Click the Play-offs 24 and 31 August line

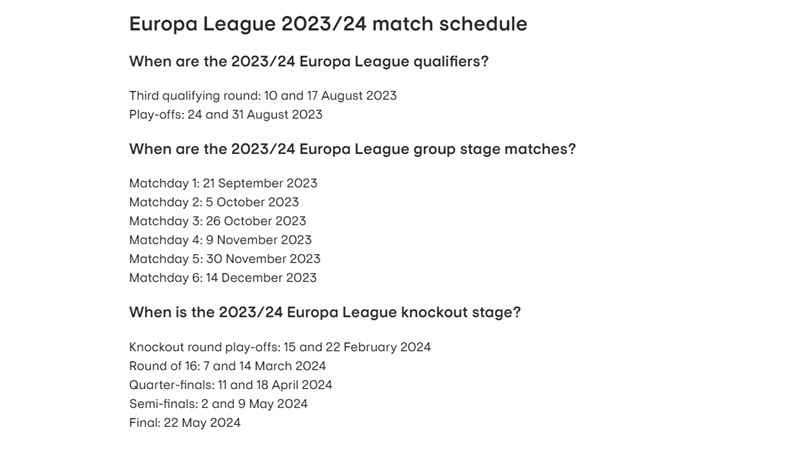coord(225,115)
